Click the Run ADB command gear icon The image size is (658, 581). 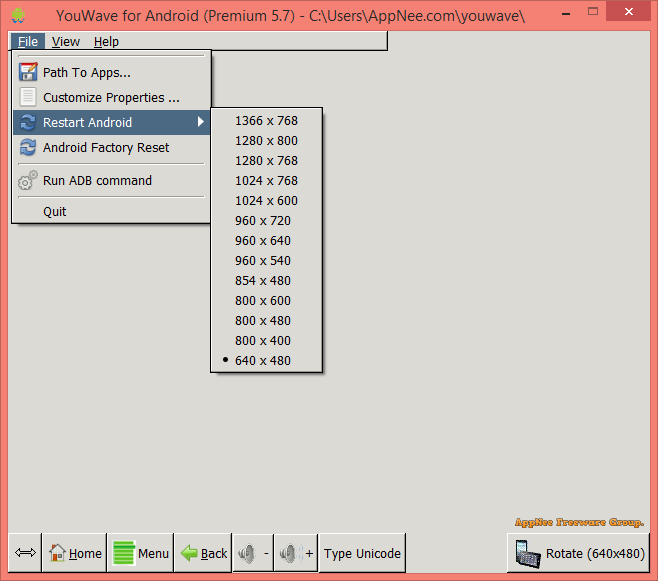[x=28, y=180]
